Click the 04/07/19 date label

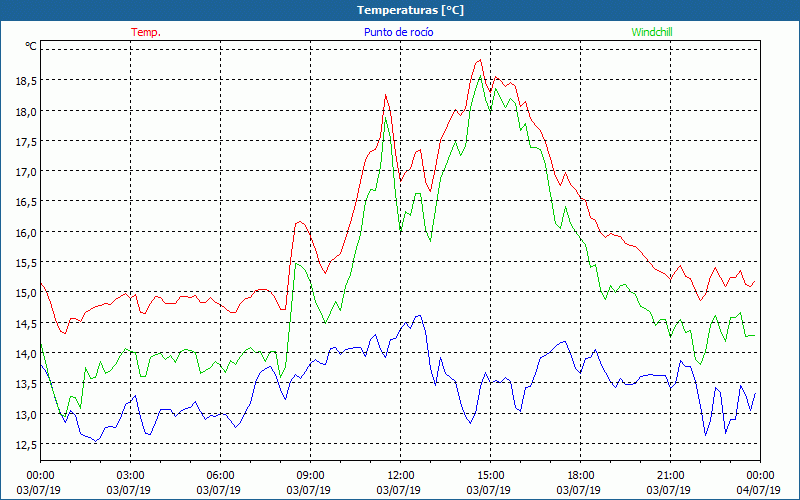758,490
